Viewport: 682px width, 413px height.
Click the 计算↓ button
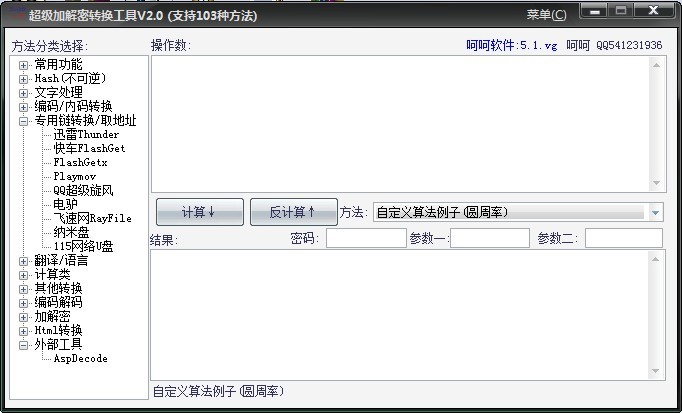(199, 212)
